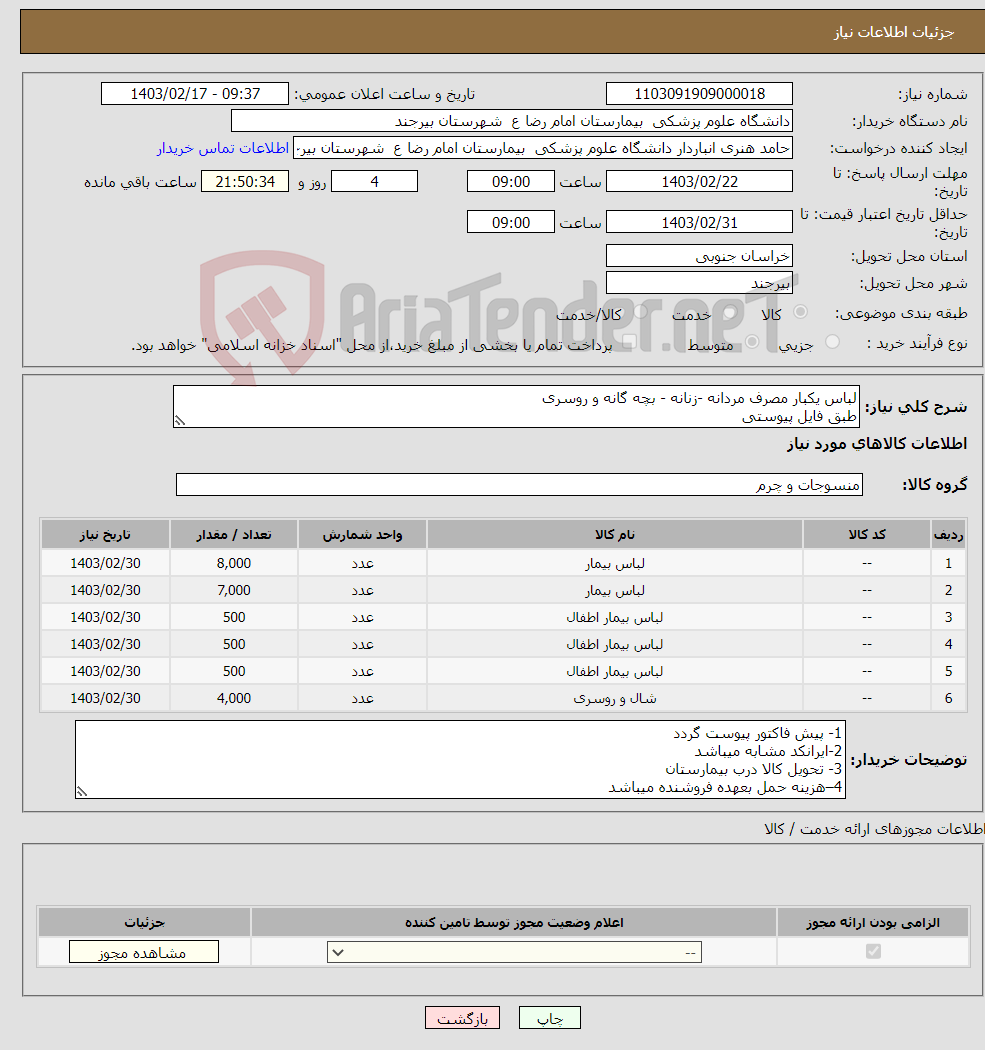Click the buyer notes text area
Screen dimensions: 985x1050
[x=460, y=759]
